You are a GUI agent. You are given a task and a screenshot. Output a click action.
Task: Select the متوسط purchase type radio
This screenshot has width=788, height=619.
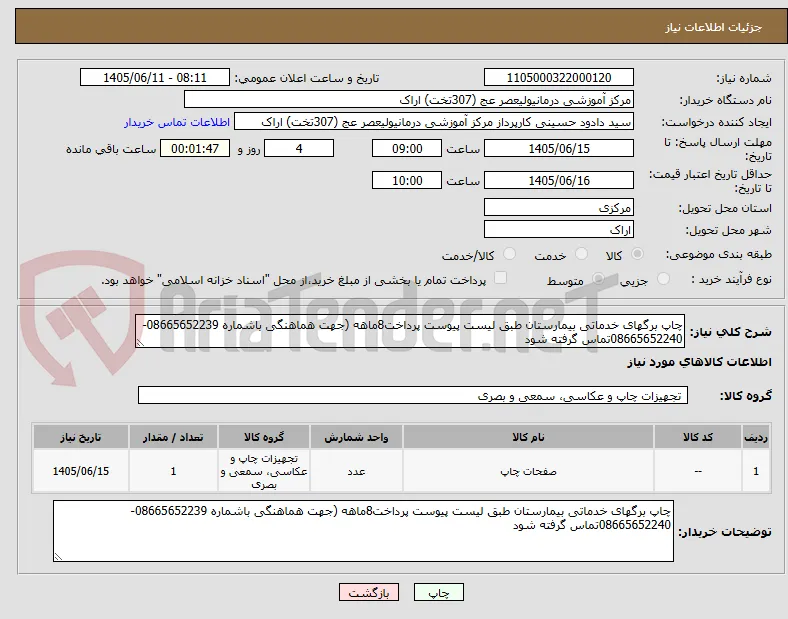click(598, 279)
